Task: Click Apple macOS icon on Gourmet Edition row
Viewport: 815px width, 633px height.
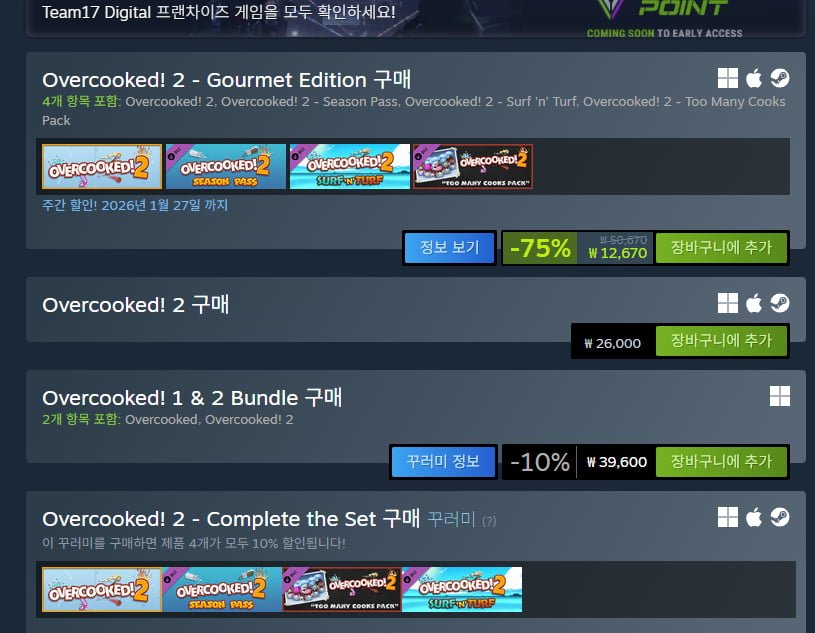Action: 754,78
